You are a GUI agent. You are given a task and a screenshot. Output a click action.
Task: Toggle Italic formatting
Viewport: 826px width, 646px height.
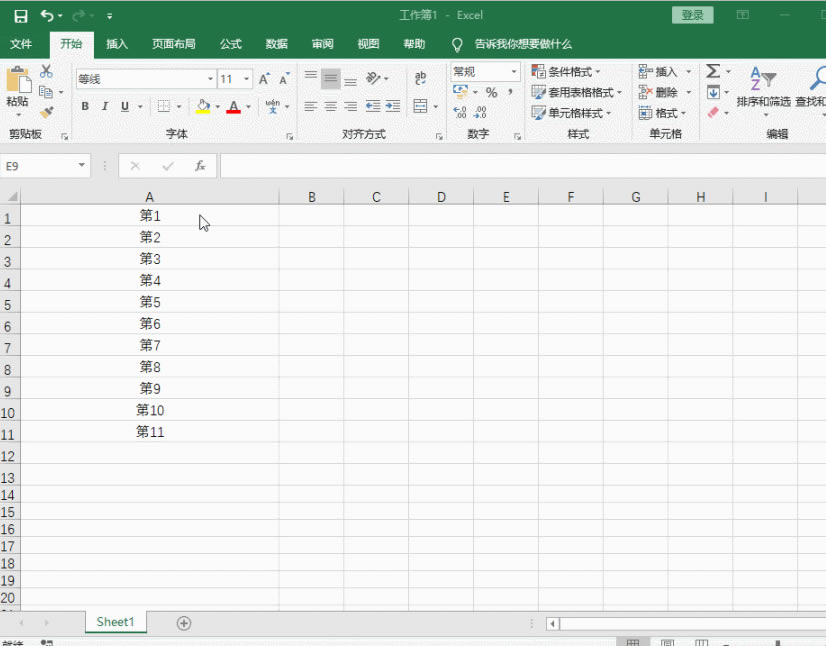click(105, 106)
